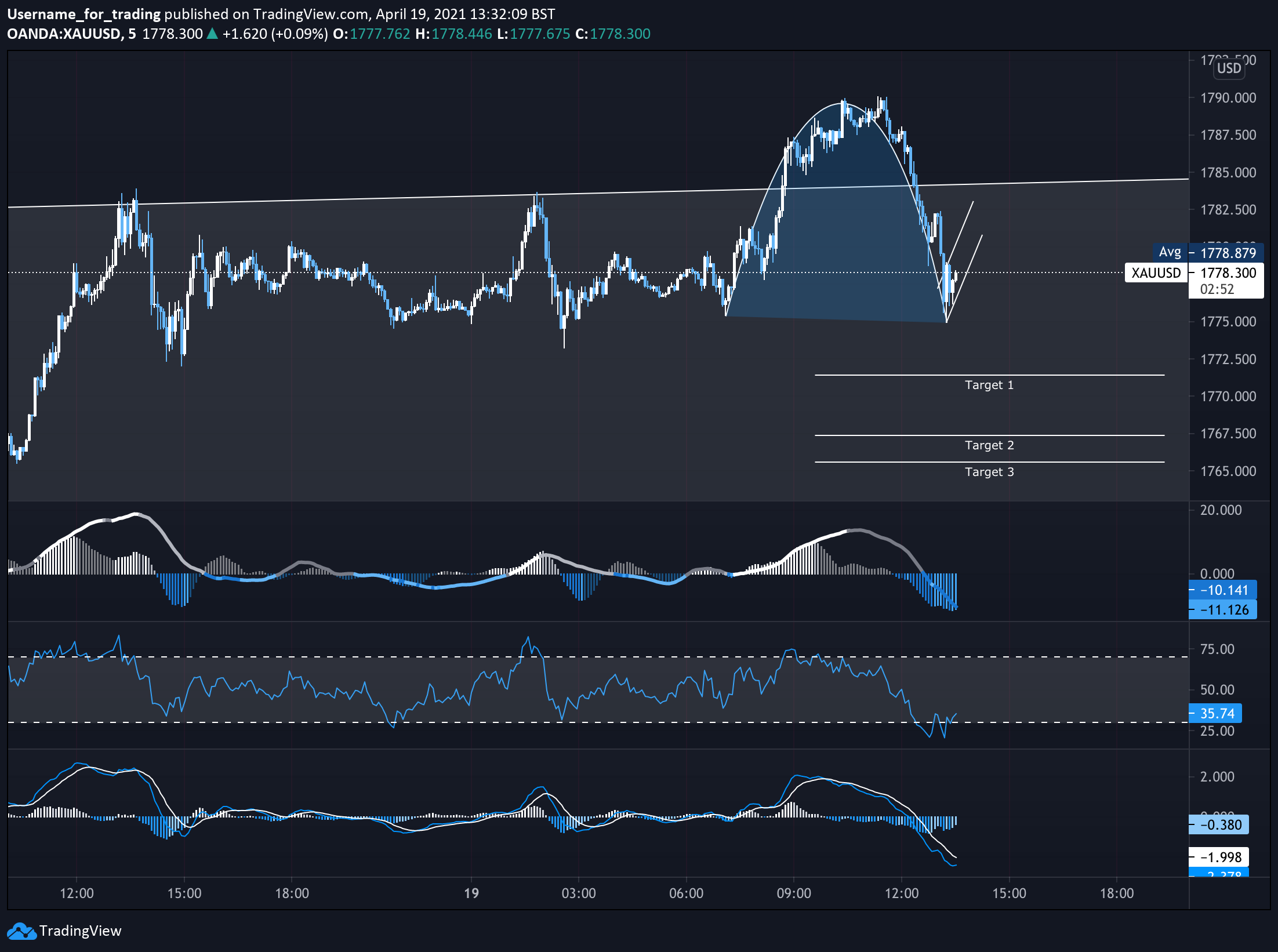Click the green up-triangle change icon
The width and height of the screenshot is (1278, 952).
coord(212,34)
